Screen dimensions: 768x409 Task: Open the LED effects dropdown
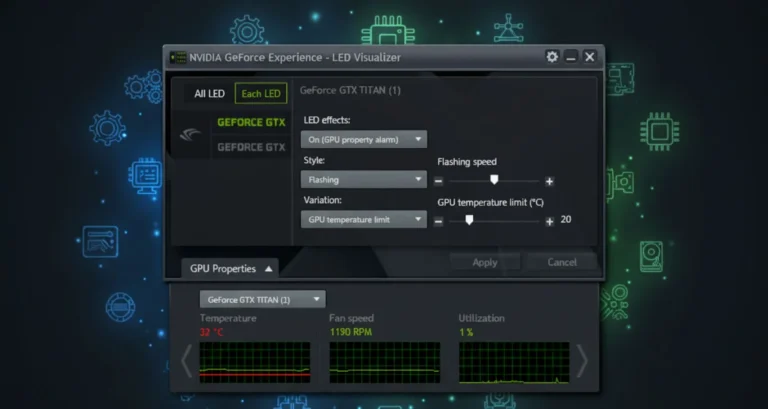364,140
